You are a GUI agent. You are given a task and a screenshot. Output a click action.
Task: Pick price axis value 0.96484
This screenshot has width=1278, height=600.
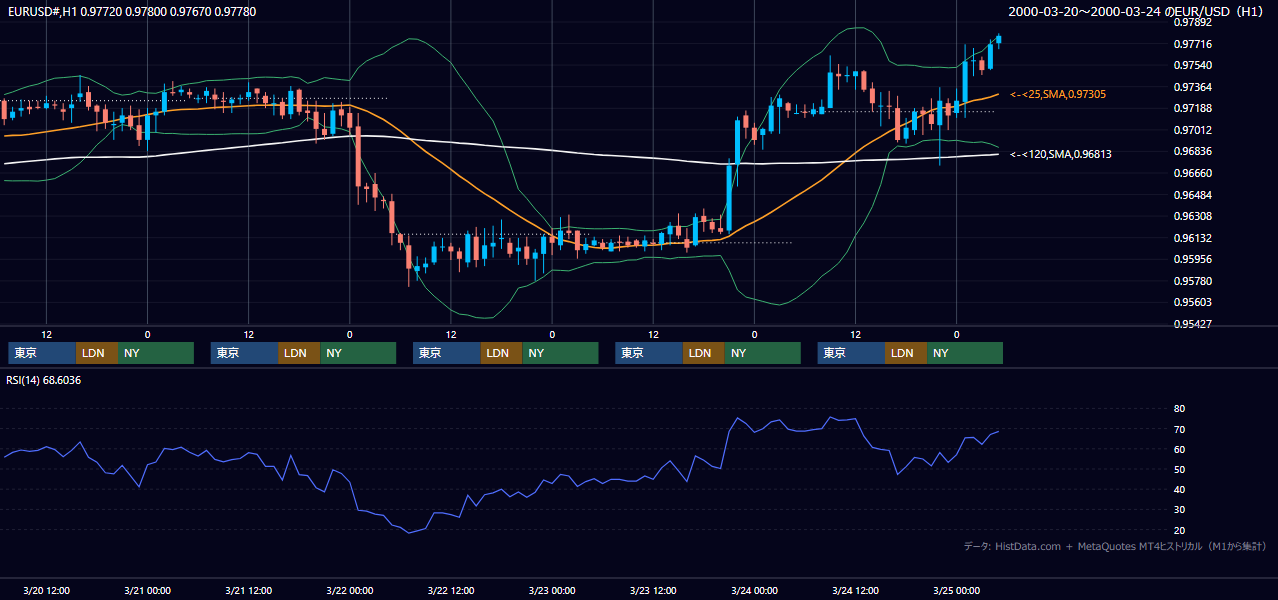1192,195
